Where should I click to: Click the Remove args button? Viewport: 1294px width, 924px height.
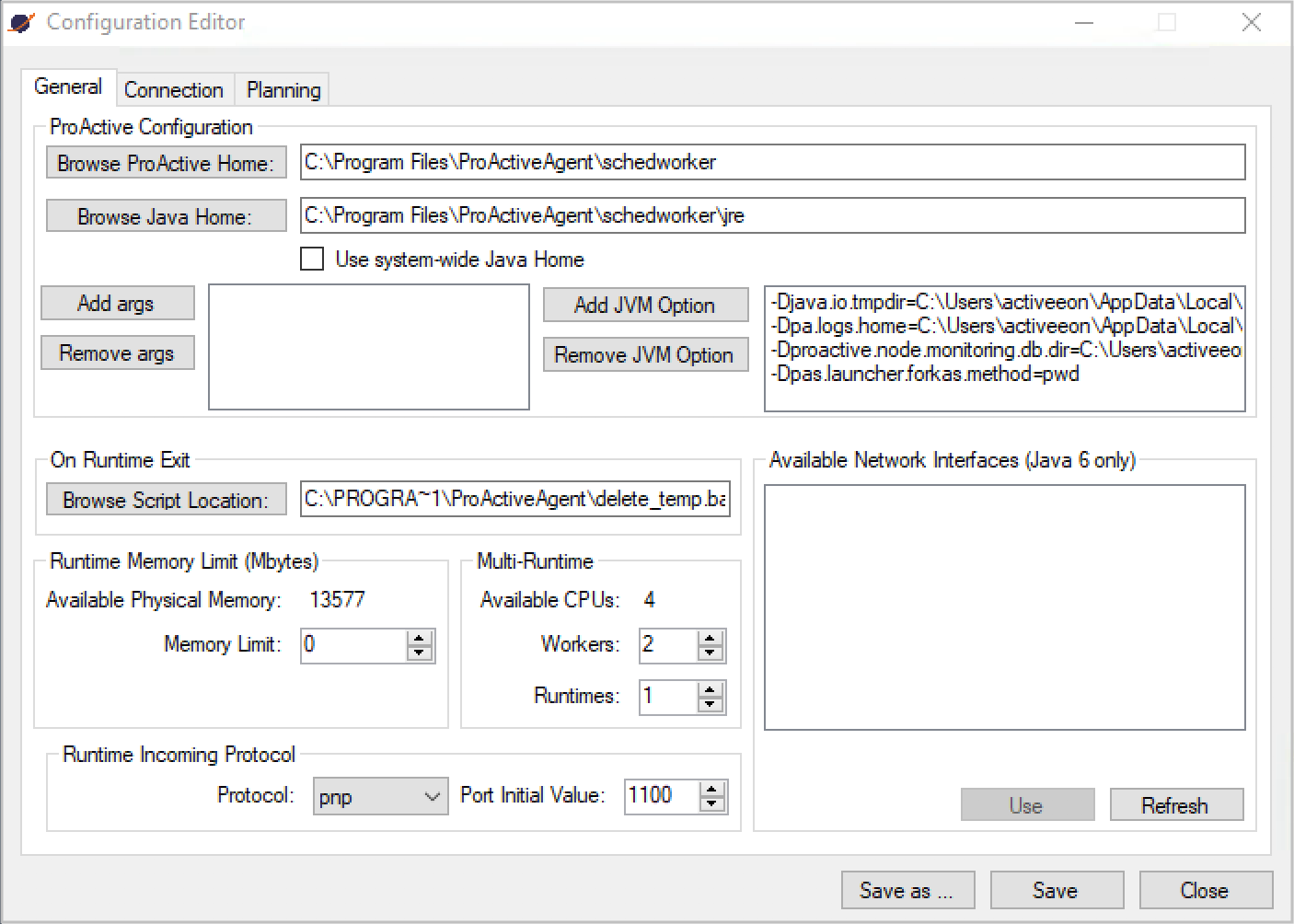tap(117, 353)
